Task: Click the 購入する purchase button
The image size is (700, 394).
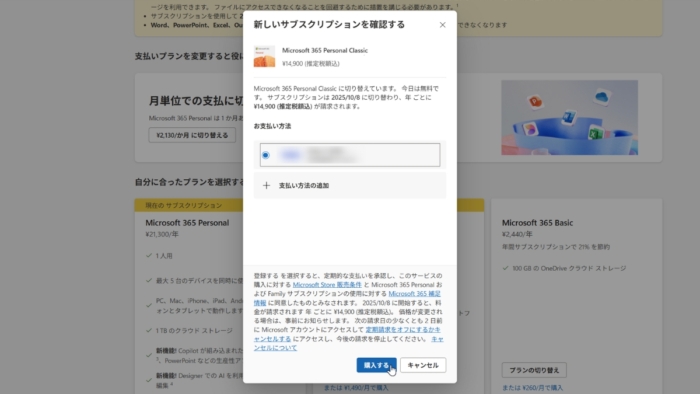Action: 376,365
